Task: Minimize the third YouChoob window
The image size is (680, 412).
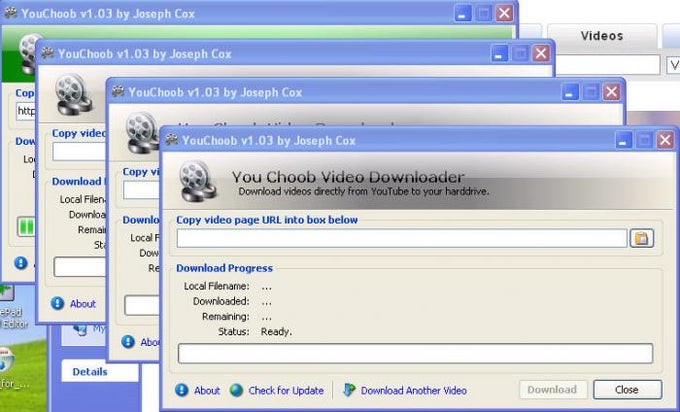Action: tap(570, 92)
